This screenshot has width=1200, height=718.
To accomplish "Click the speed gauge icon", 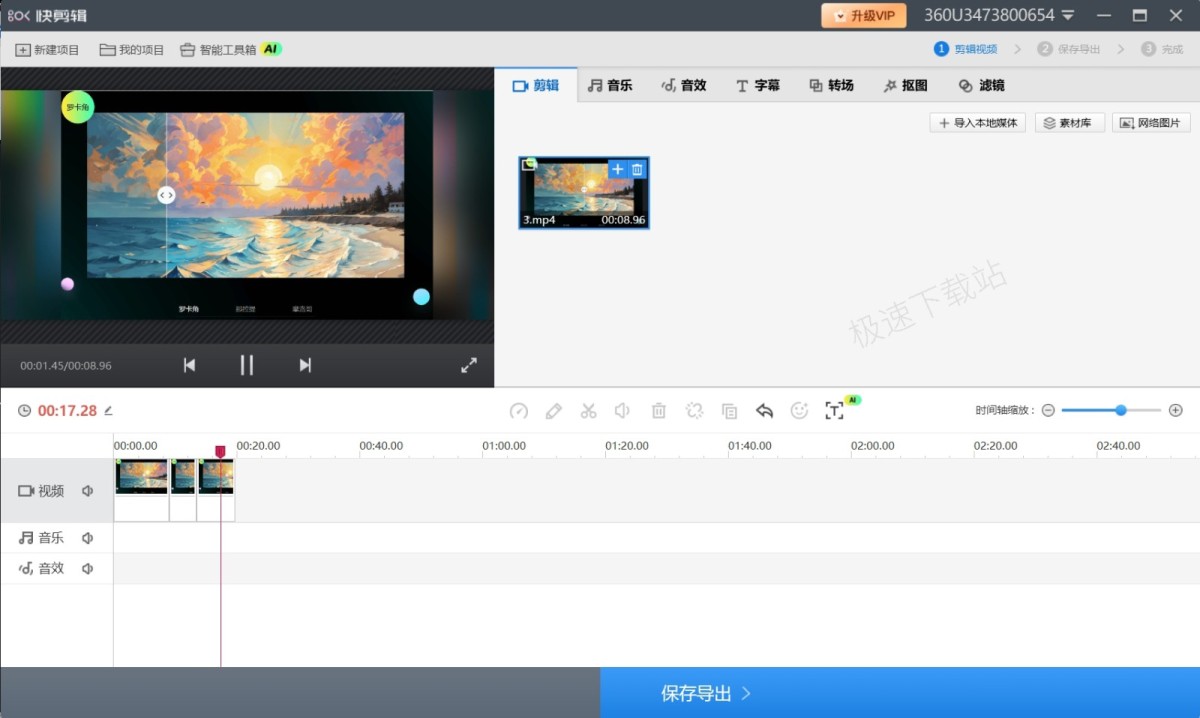I will [x=518, y=411].
